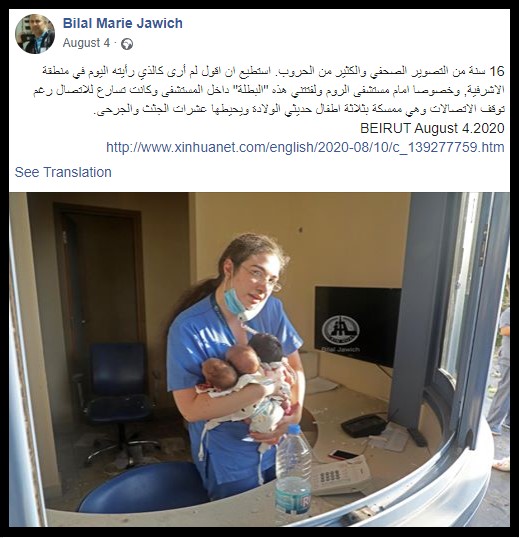Click the last line of Arabic post text

pyautogui.click(x=299, y=109)
